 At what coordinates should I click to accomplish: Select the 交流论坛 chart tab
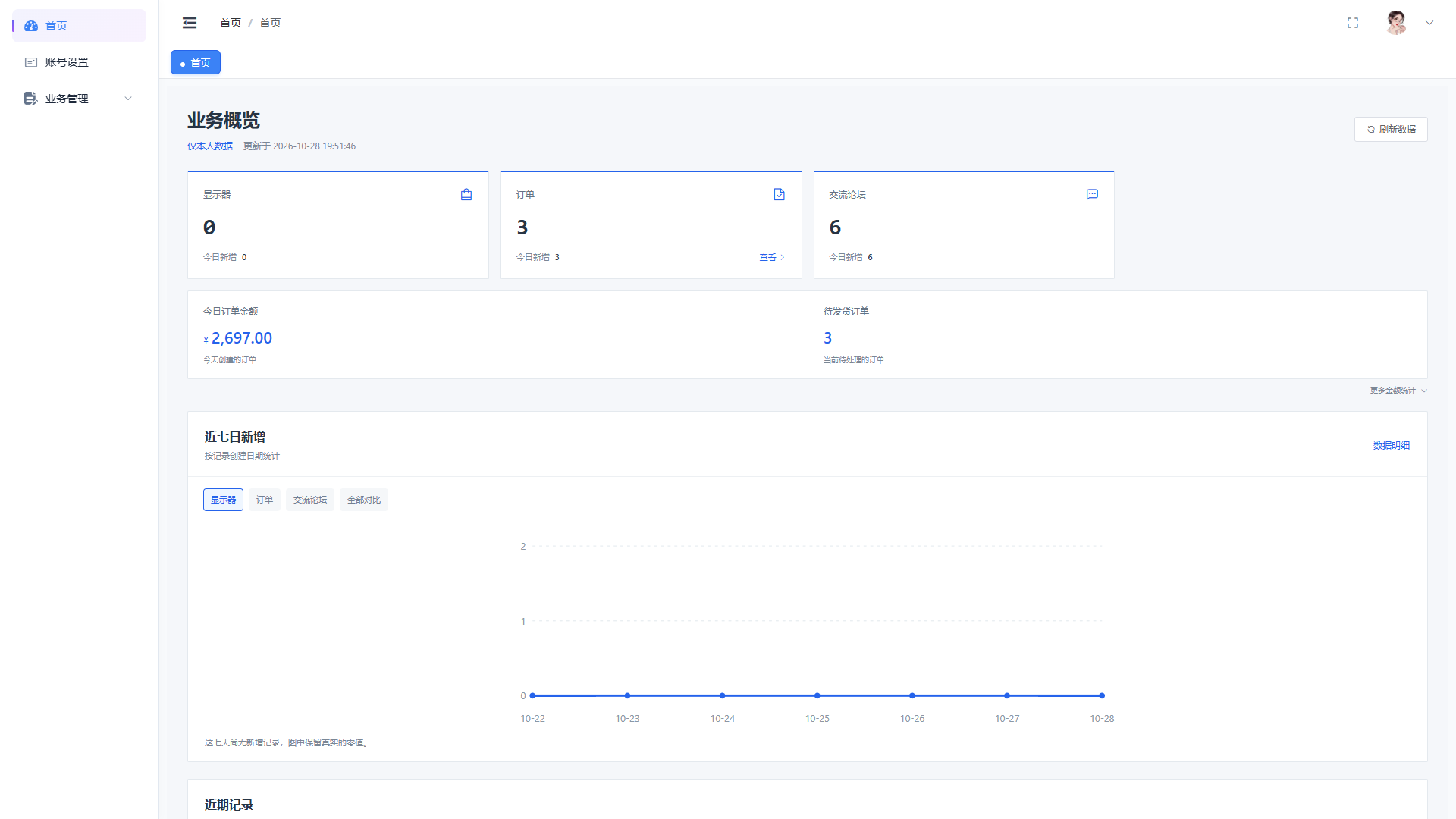(x=310, y=500)
